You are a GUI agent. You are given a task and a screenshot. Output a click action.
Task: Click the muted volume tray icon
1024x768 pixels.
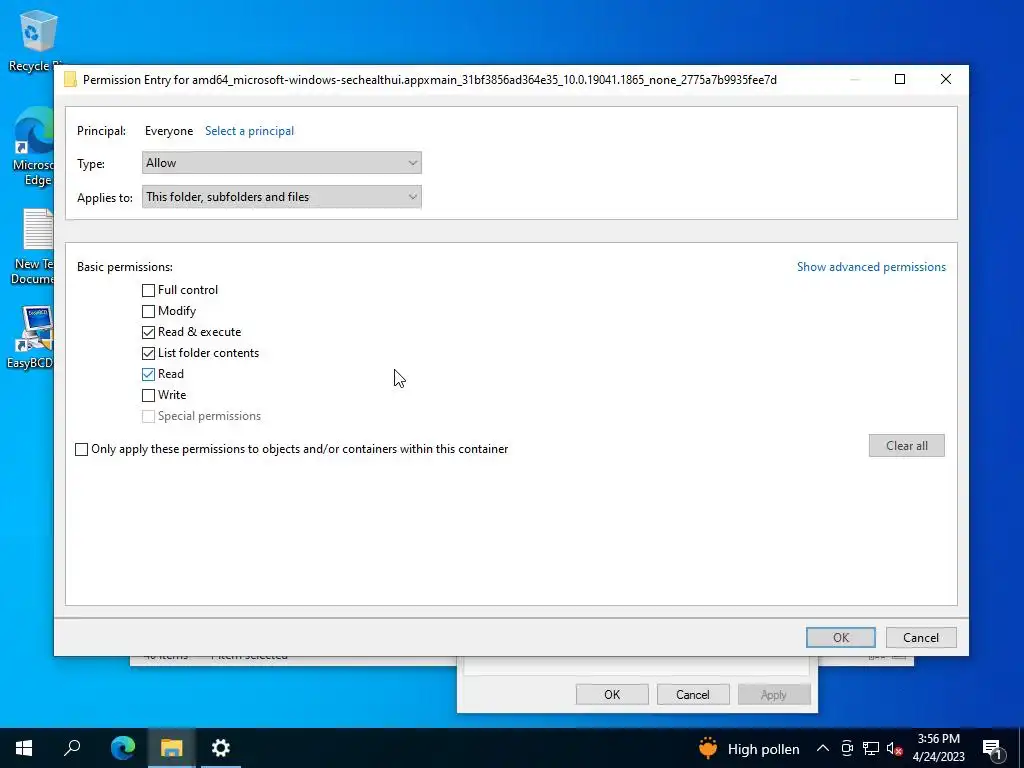pyautogui.click(x=895, y=749)
